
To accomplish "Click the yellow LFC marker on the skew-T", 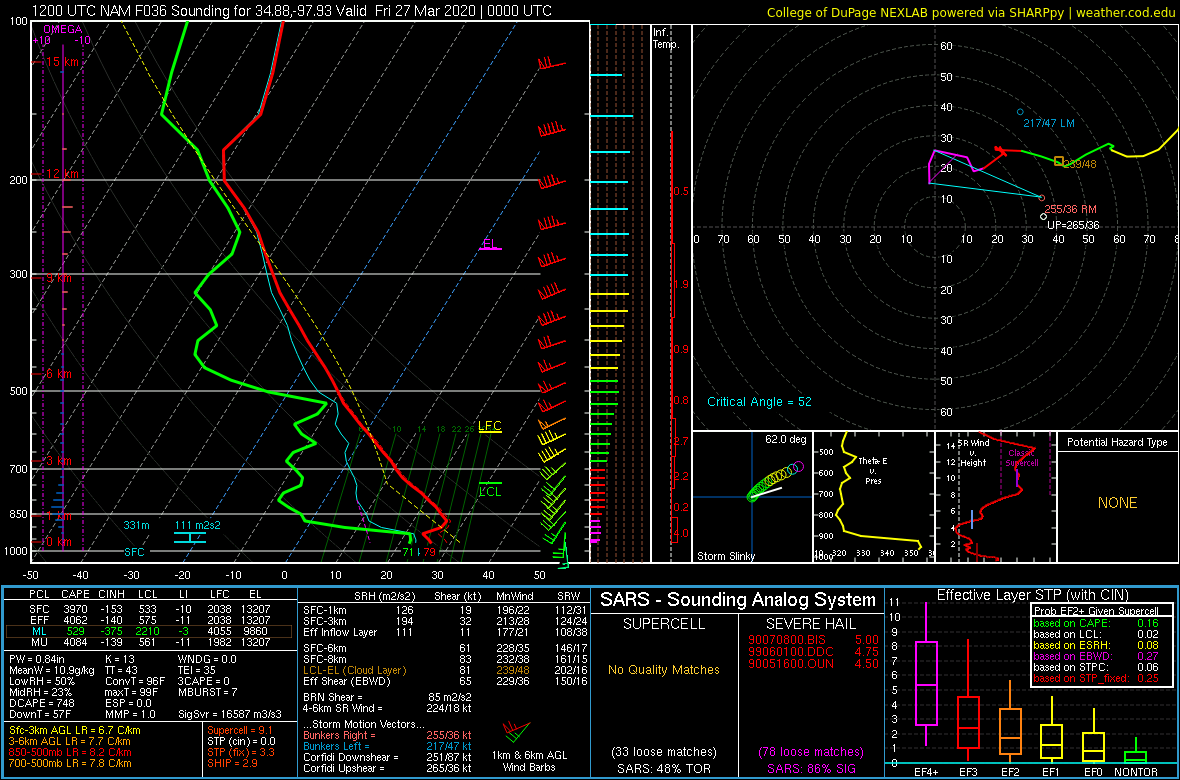I will pyautogui.click(x=490, y=426).
